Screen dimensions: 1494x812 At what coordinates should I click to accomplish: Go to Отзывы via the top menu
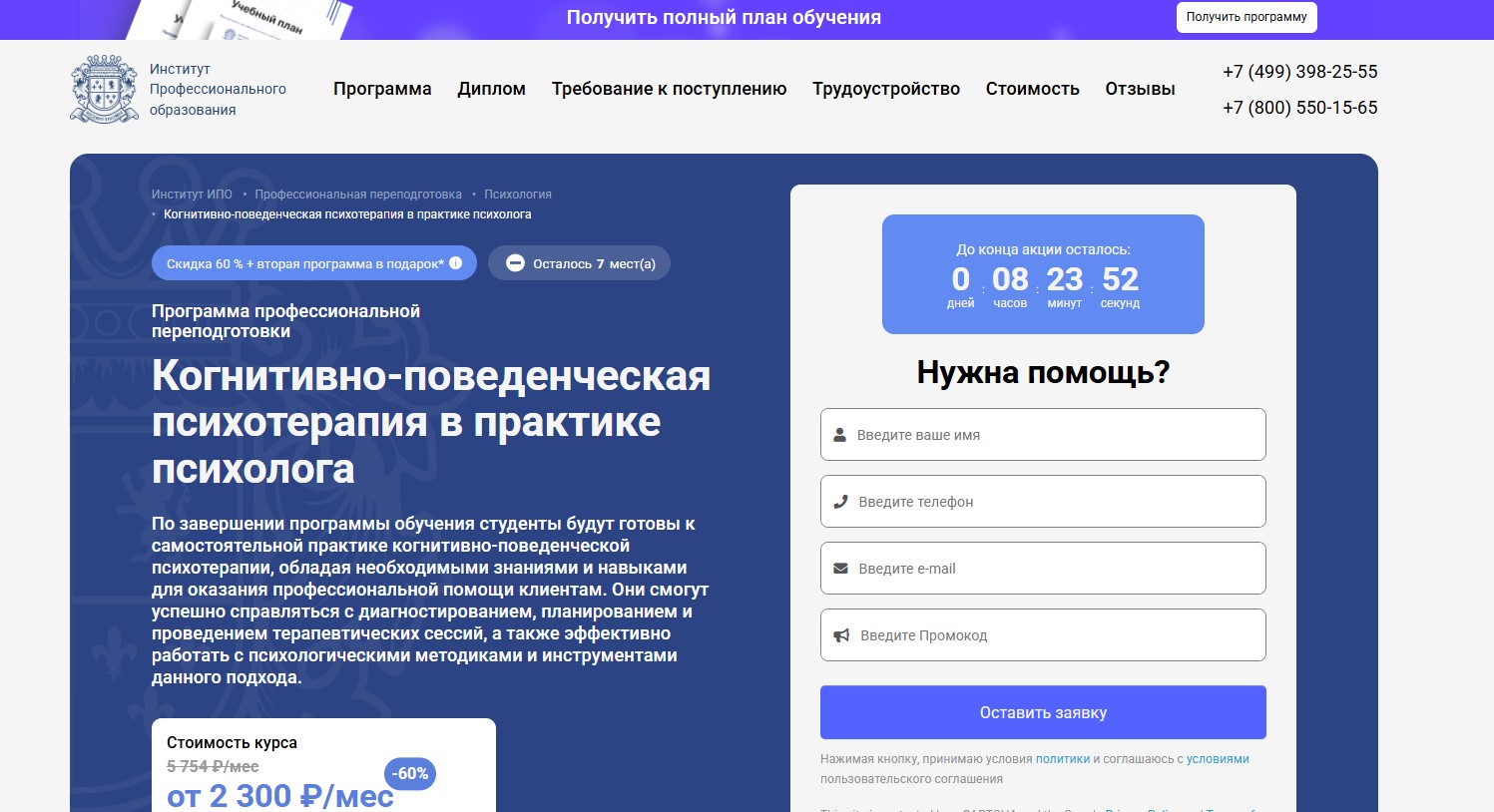coord(1139,89)
